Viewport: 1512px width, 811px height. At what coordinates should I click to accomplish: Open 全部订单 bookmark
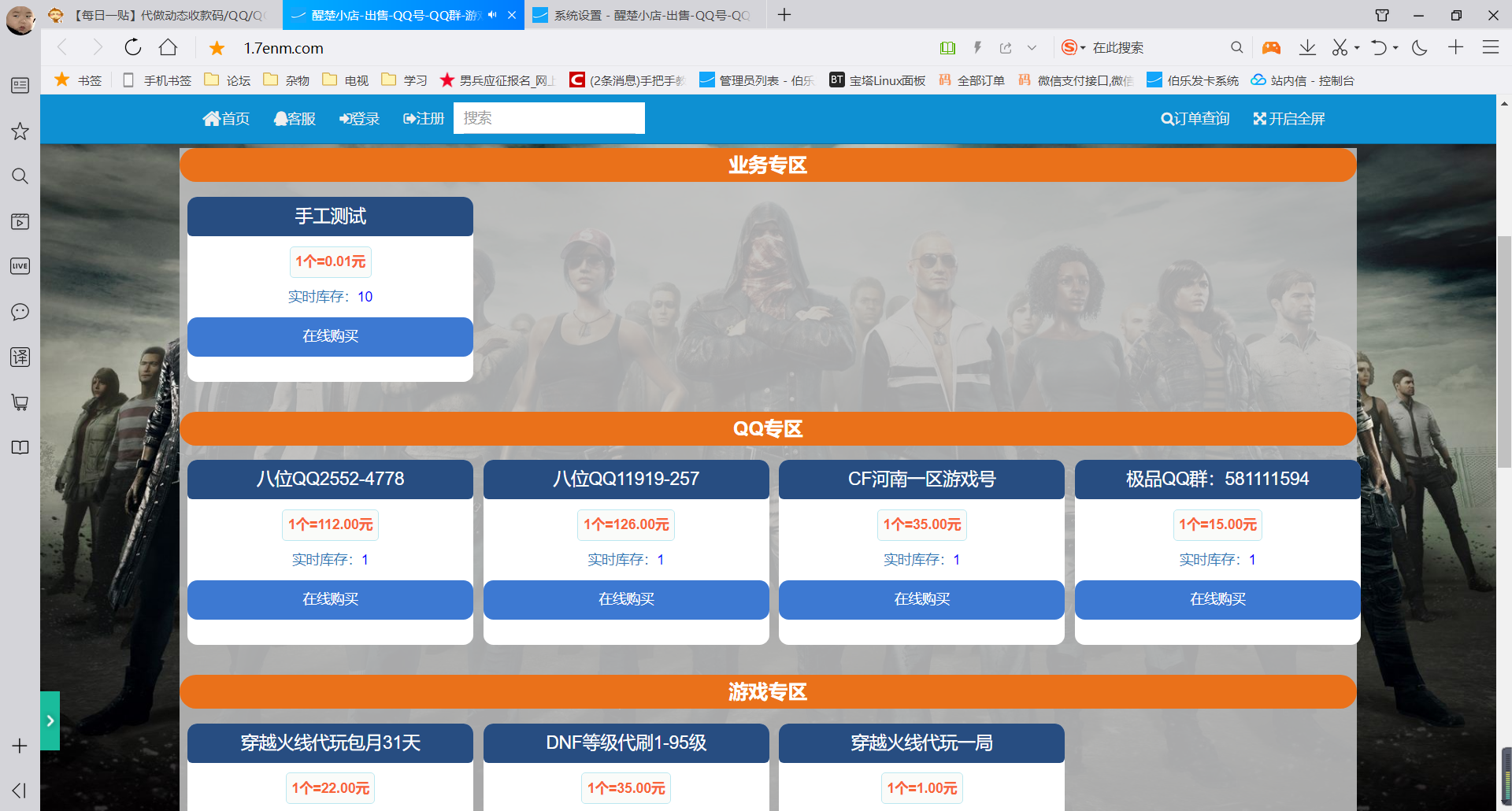coord(972,80)
